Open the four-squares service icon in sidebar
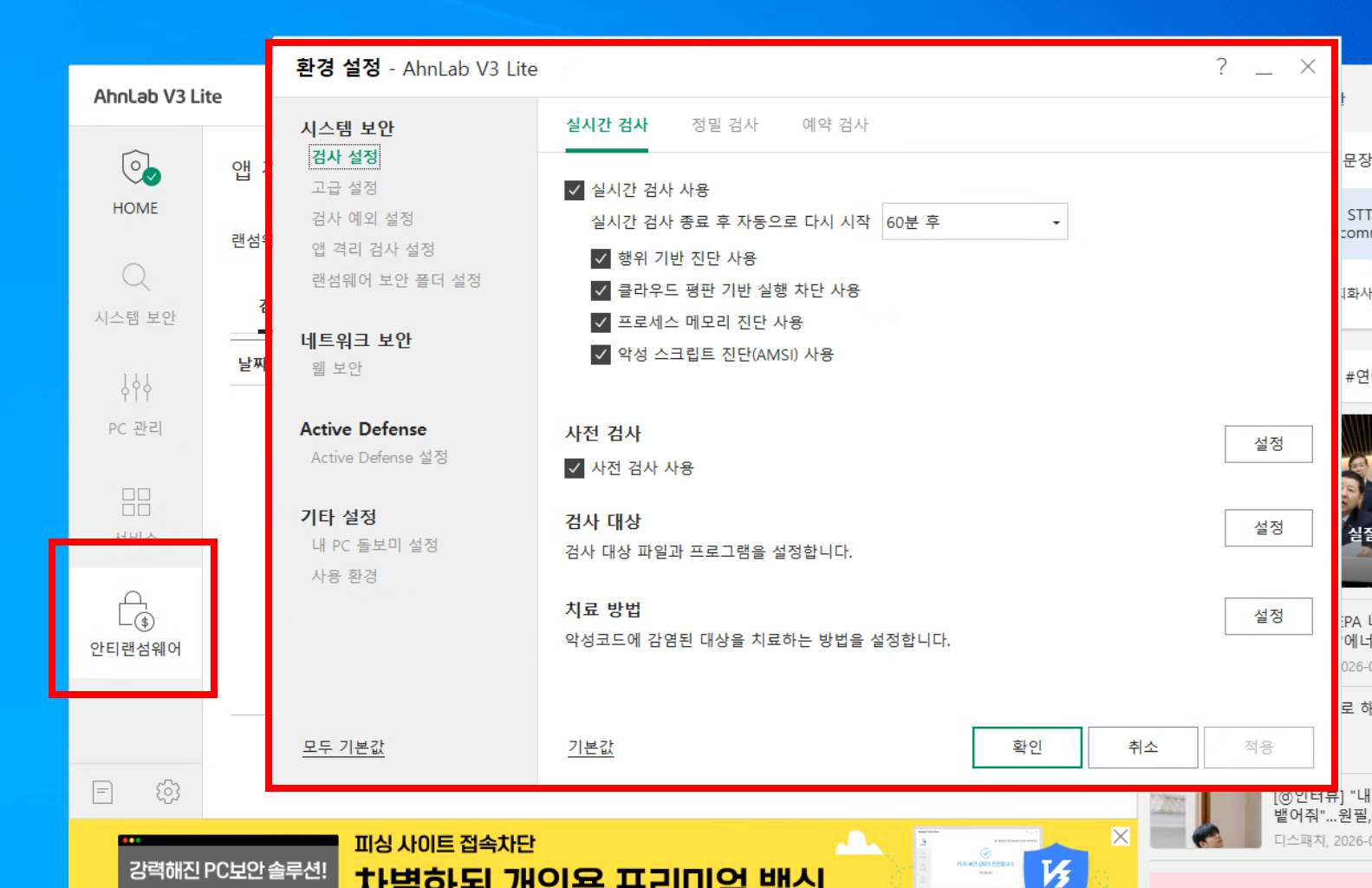Screen dimensions: 1372x888 pos(136,501)
